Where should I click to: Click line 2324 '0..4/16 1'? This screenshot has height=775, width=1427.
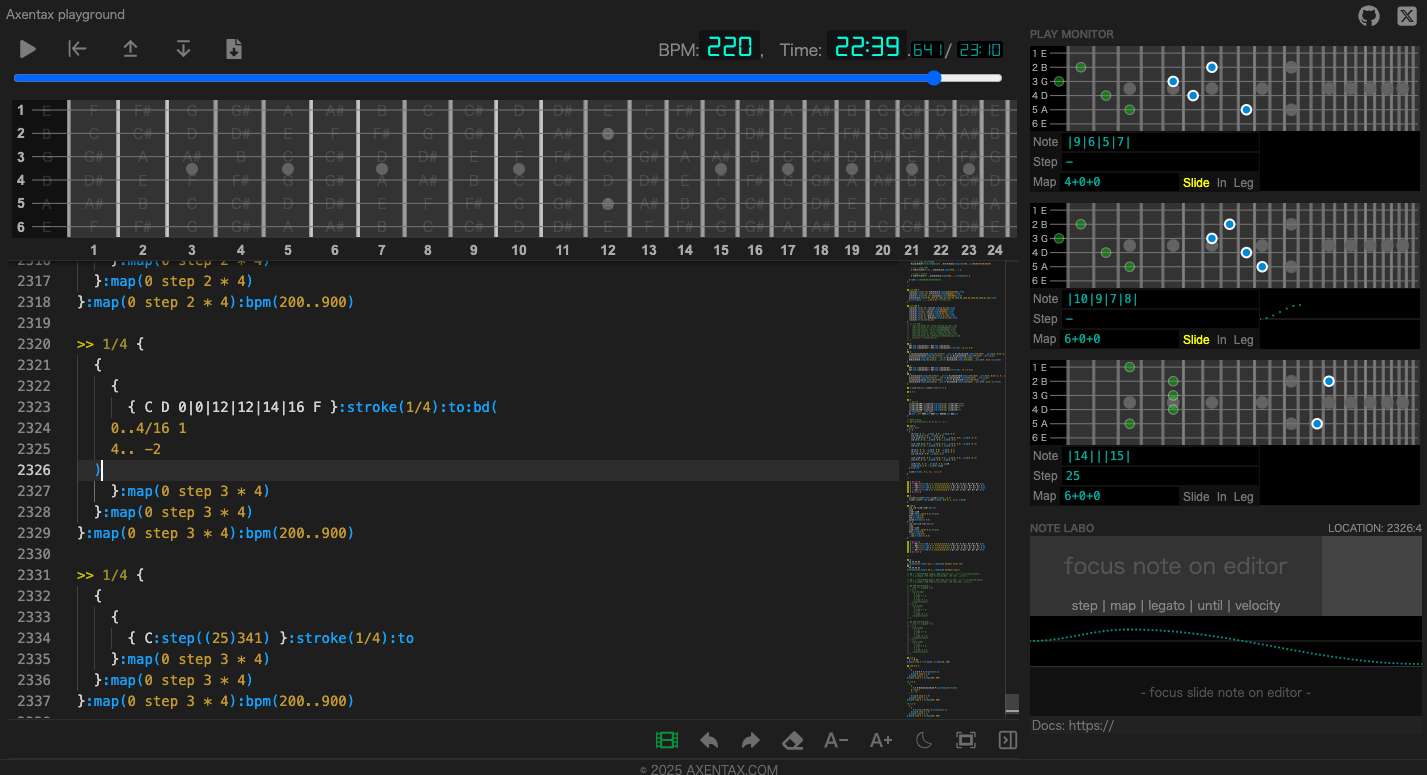coord(148,428)
